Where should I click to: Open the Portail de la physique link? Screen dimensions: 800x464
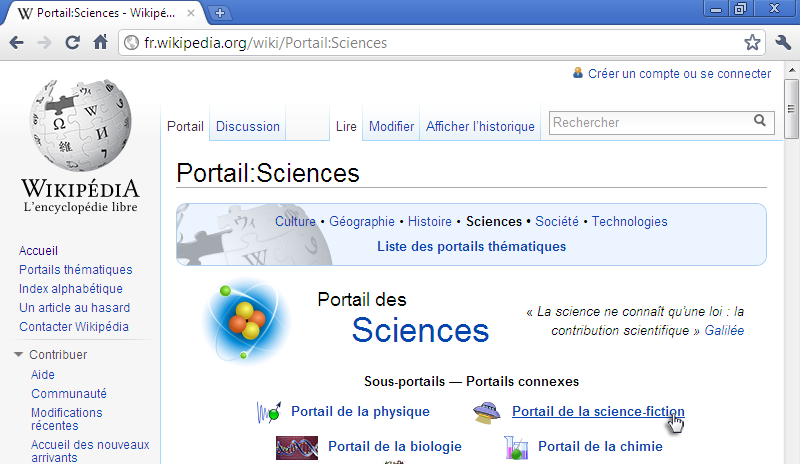360,411
